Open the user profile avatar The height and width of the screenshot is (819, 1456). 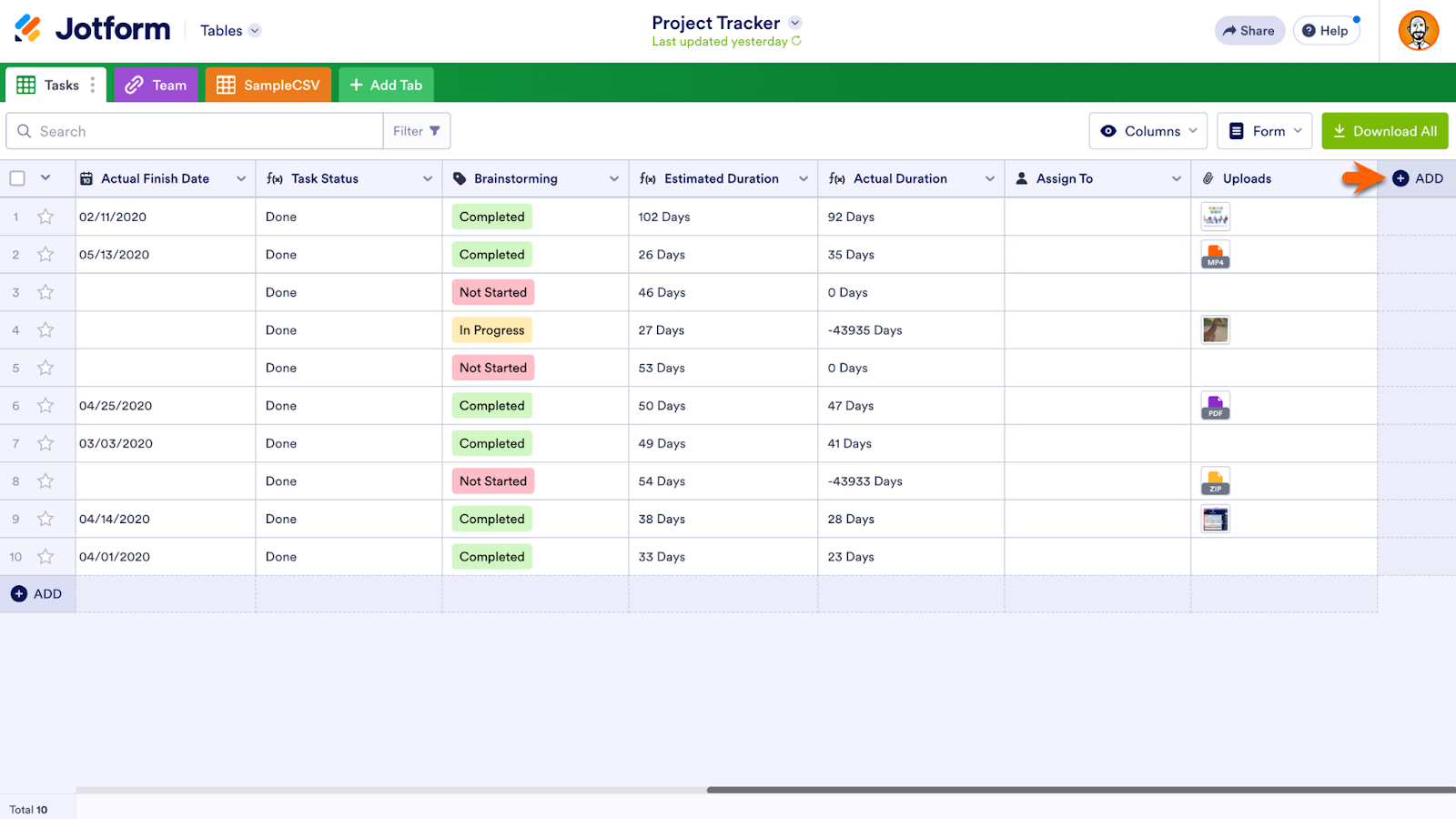coord(1418,31)
